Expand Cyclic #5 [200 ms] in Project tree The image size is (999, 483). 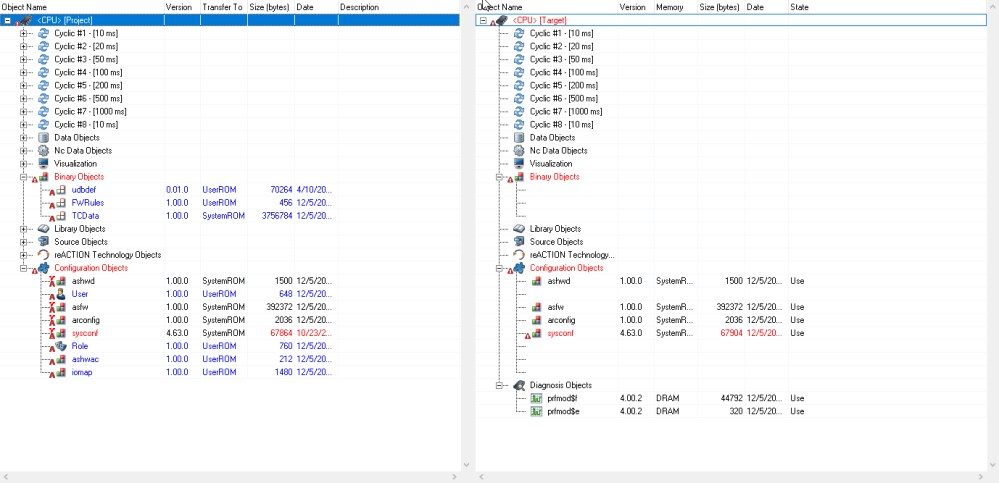click(24, 85)
